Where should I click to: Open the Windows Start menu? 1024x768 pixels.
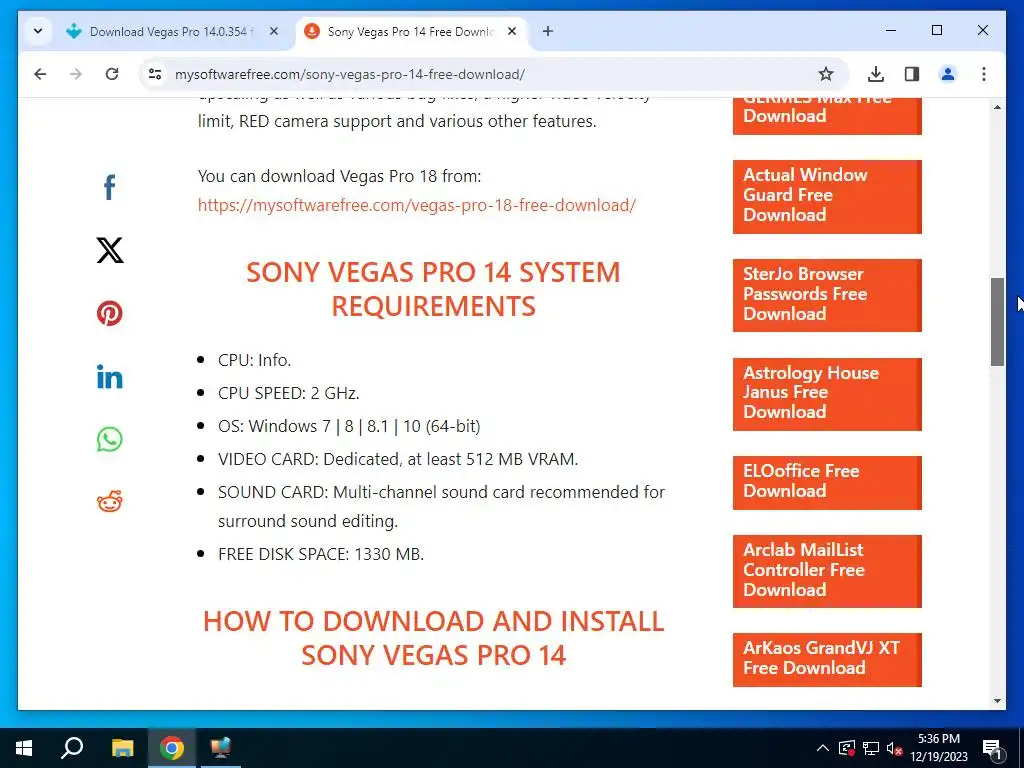pos(24,748)
